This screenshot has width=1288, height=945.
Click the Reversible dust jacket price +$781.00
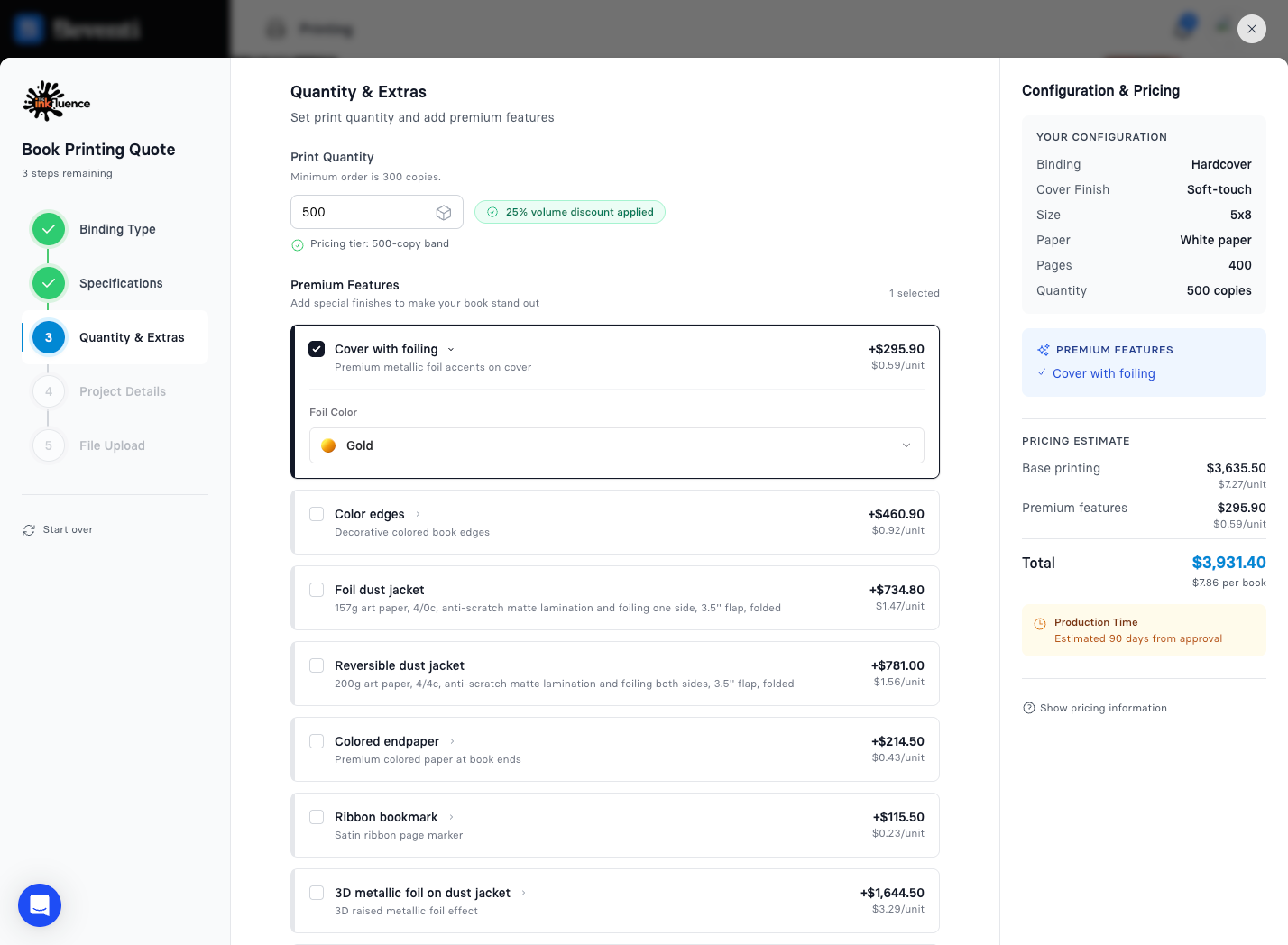897,665
